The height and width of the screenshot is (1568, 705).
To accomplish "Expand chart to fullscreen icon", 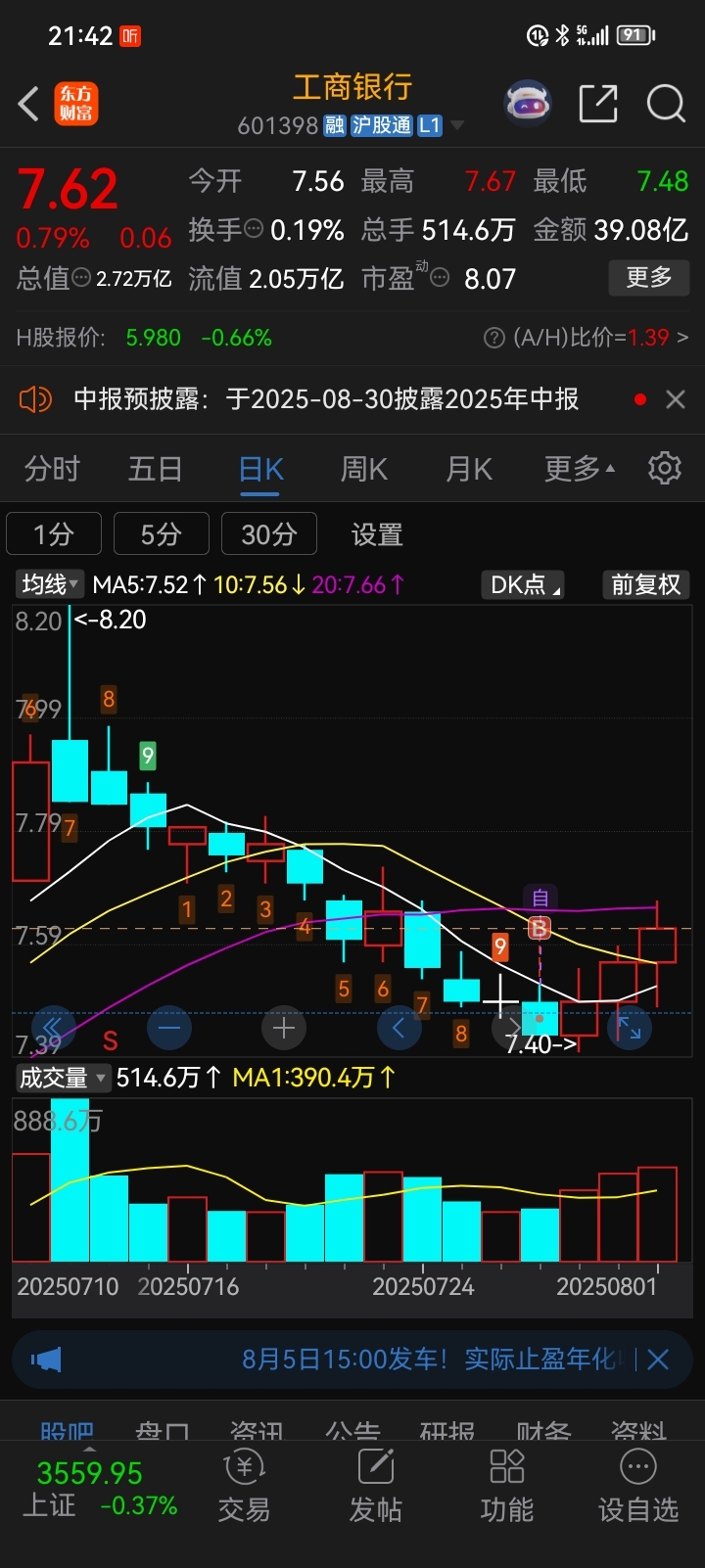I will click(629, 1028).
